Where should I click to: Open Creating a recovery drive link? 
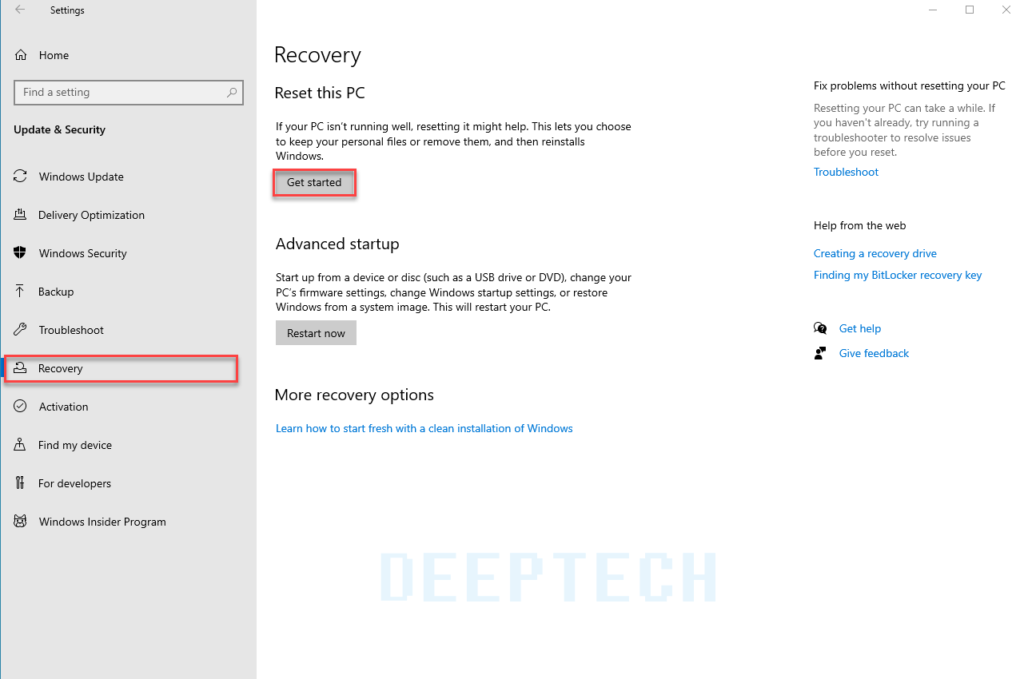874,253
